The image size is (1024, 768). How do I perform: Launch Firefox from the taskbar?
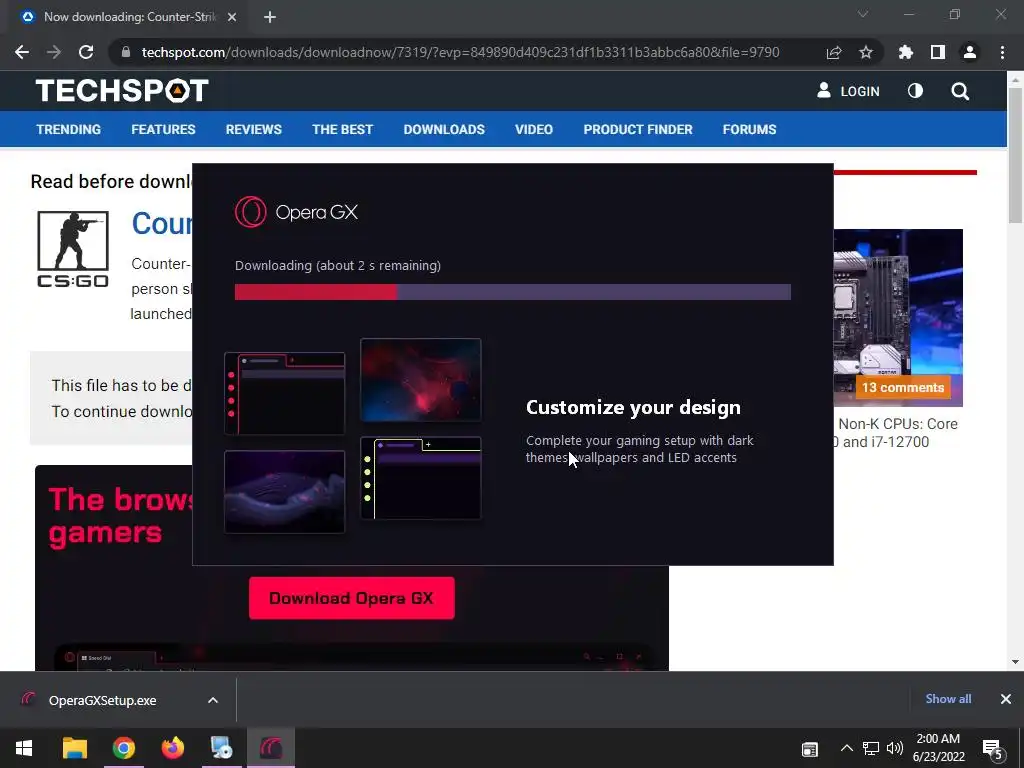click(172, 748)
